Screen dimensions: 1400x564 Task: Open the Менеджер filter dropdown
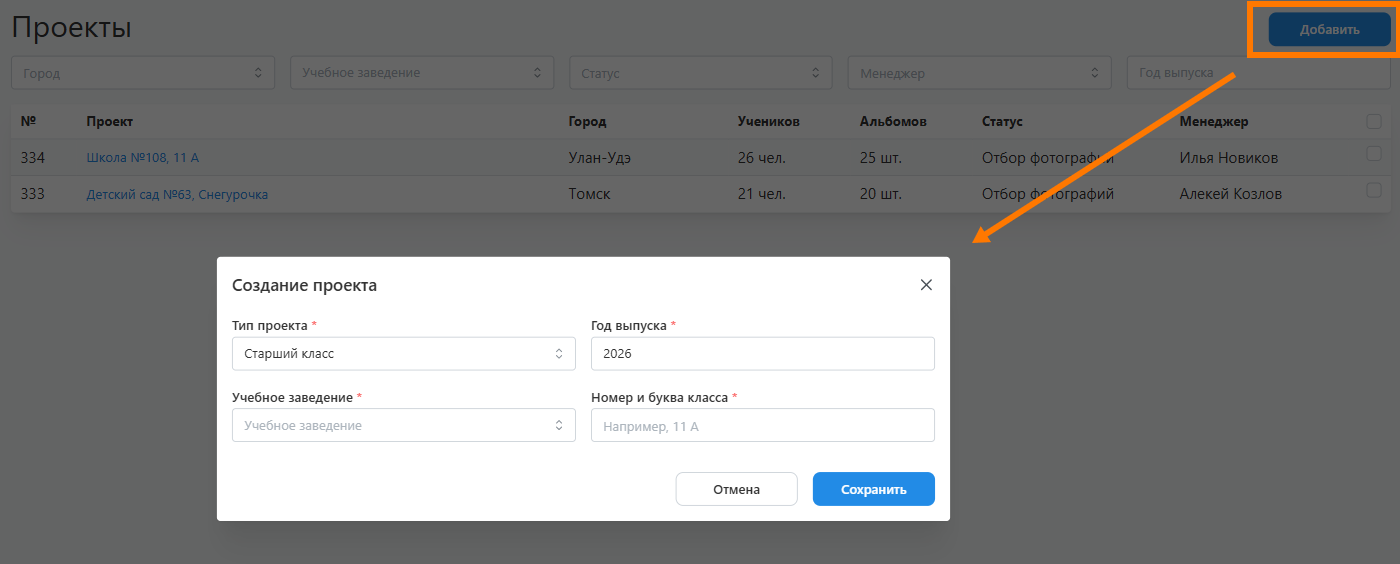pos(979,73)
